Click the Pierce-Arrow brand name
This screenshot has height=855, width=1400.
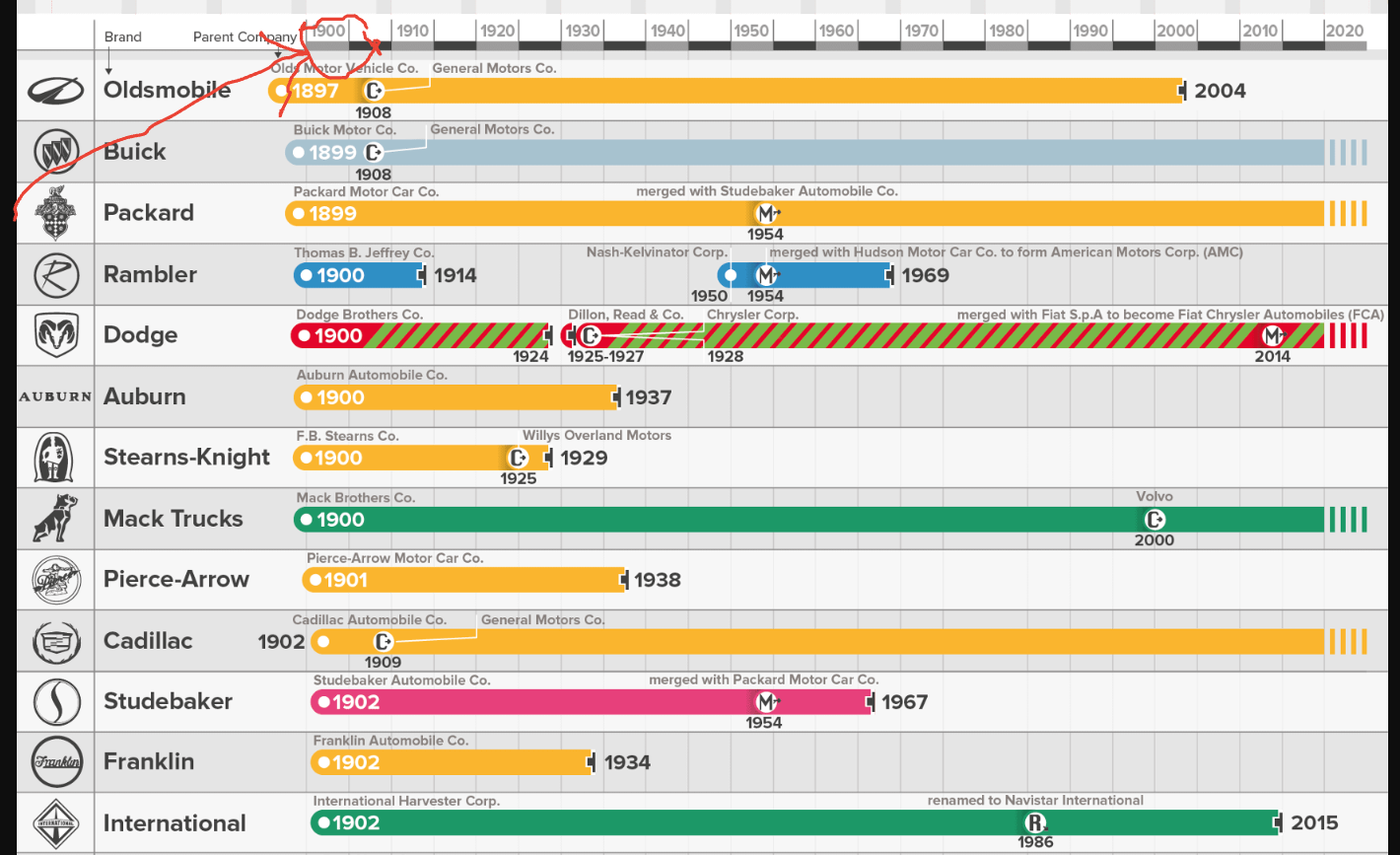tap(176, 579)
